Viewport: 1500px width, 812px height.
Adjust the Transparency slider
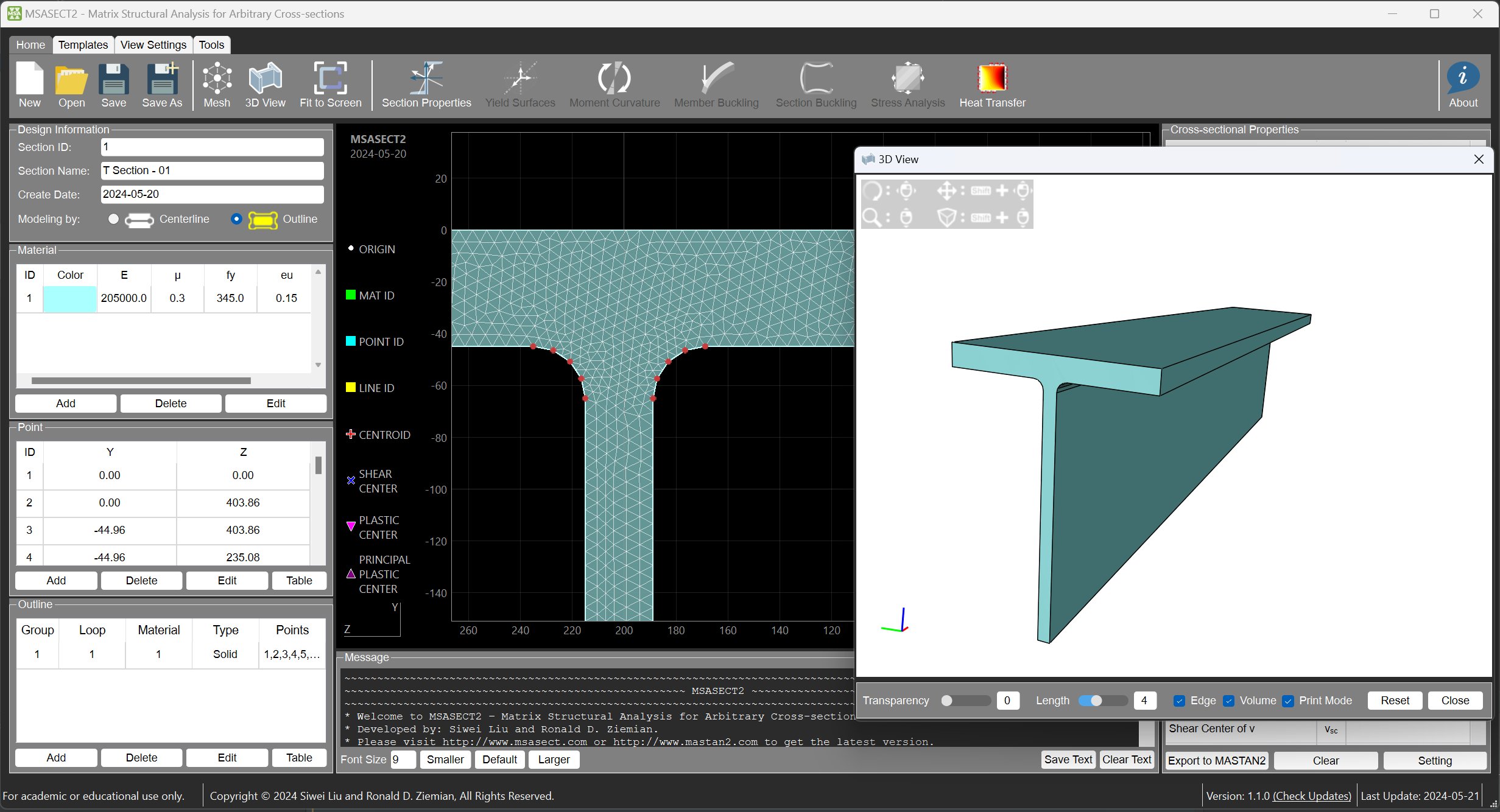click(966, 701)
